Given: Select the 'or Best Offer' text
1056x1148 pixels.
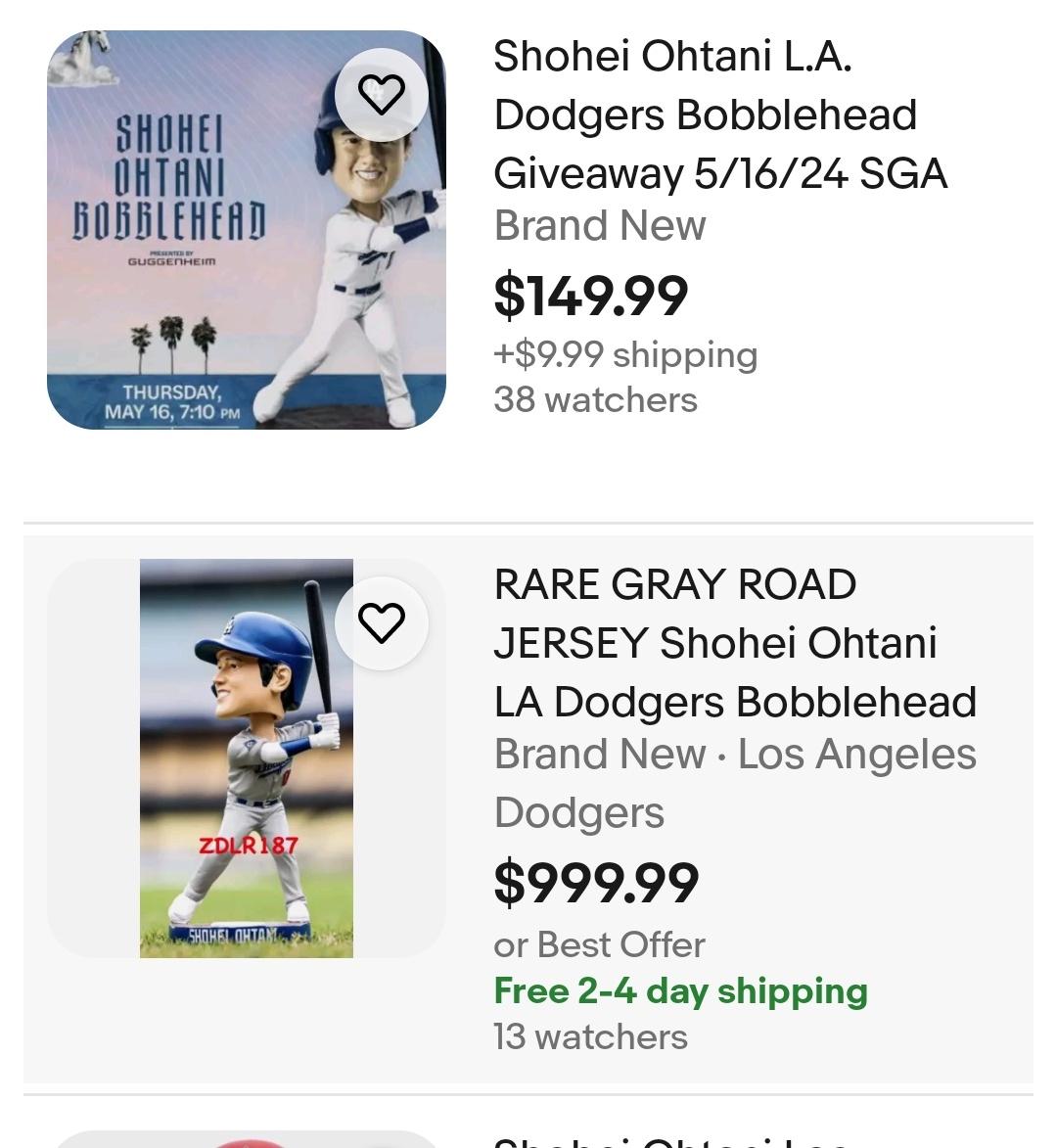Looking at the screenshot, I should [x=599, y=945].
